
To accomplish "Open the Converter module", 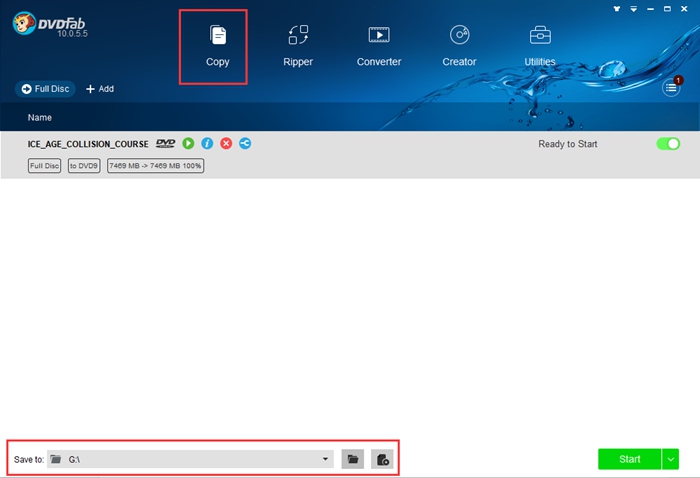I will point(379,46).
